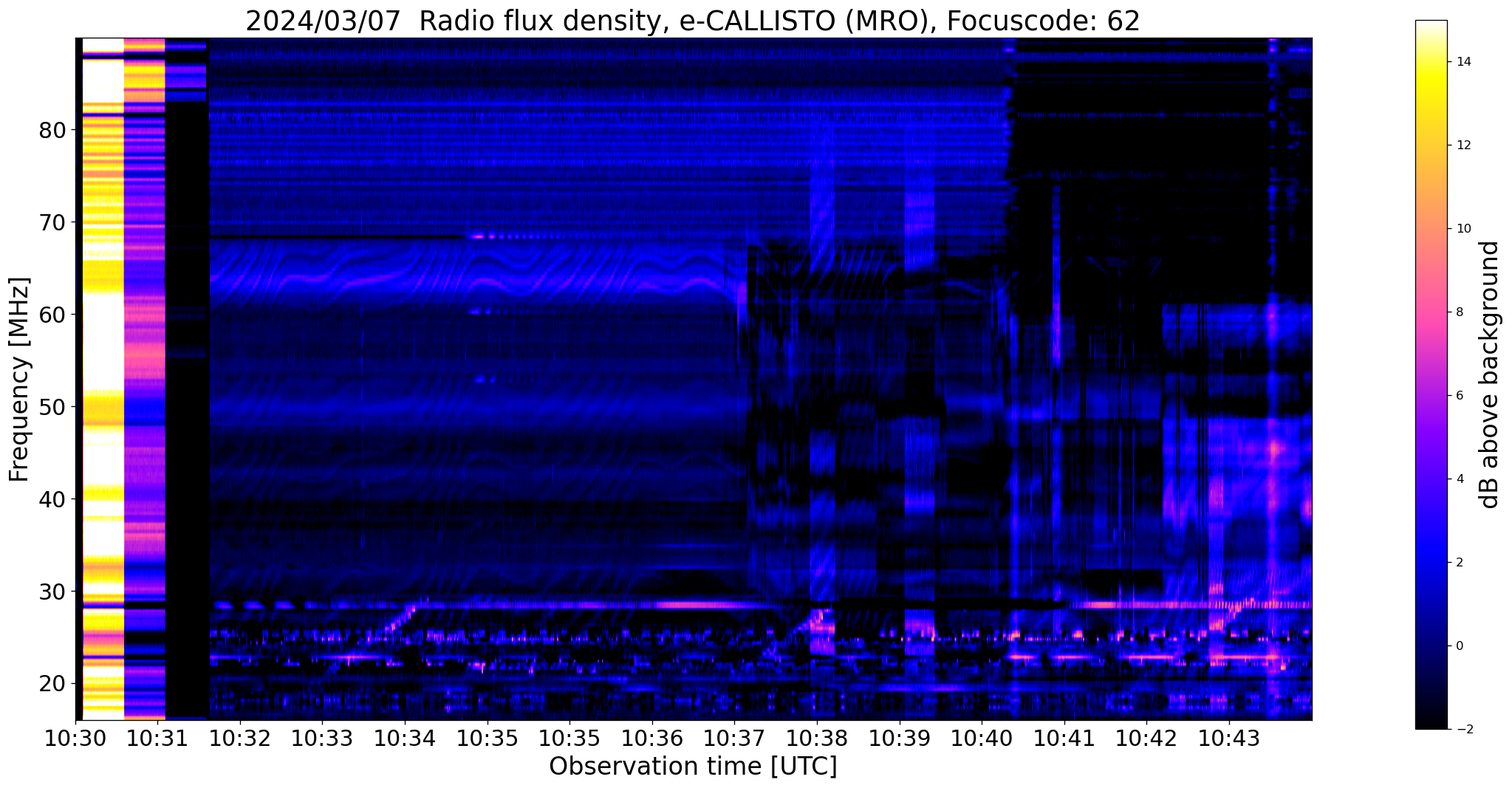The height and width of the screenshot is (788, 1512).
Task: Click the 10:40 time tick label
Action: [982, 739]
